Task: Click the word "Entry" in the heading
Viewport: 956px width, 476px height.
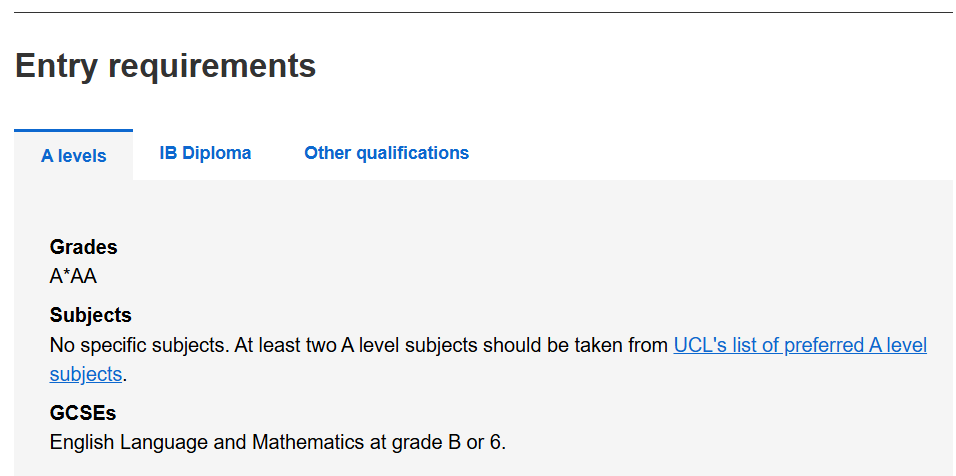Action: [x=56, y=66]
